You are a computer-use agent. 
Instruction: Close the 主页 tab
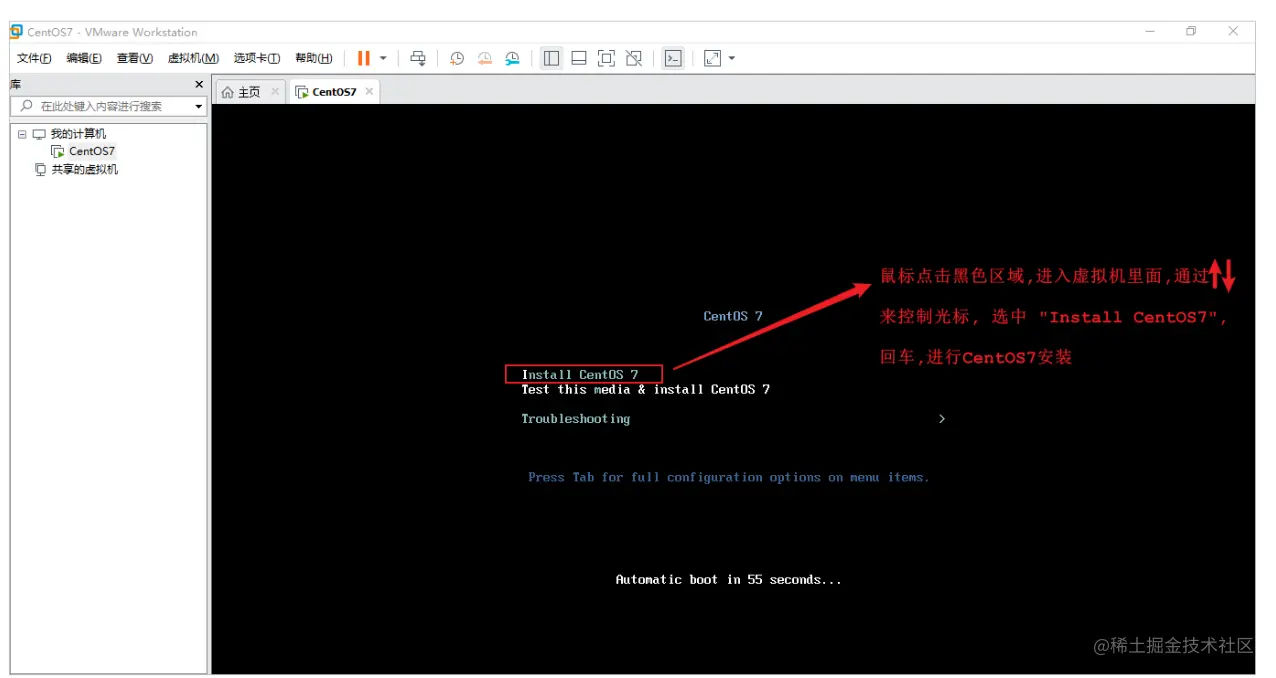[275, 91]
